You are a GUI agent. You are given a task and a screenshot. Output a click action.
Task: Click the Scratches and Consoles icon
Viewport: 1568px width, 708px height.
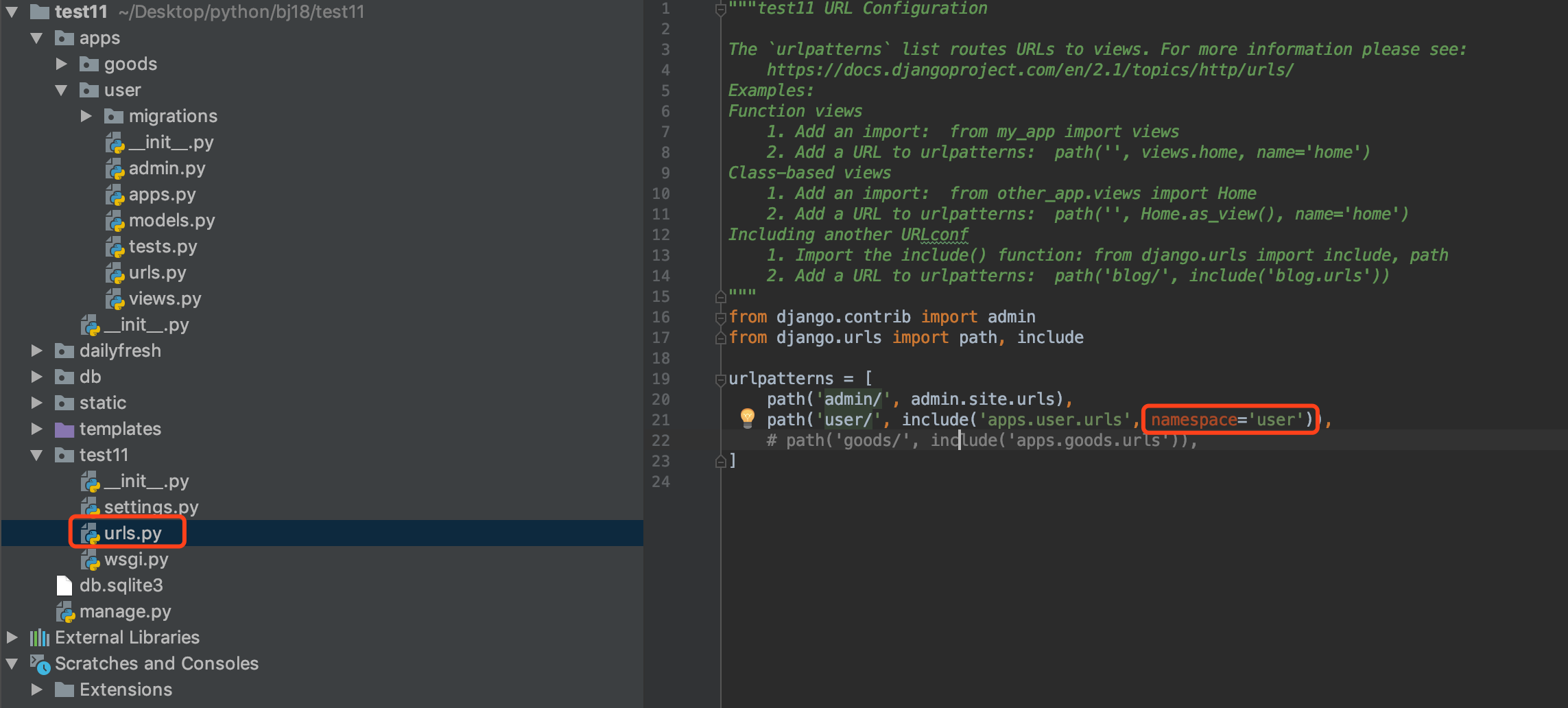click(40, 664)
